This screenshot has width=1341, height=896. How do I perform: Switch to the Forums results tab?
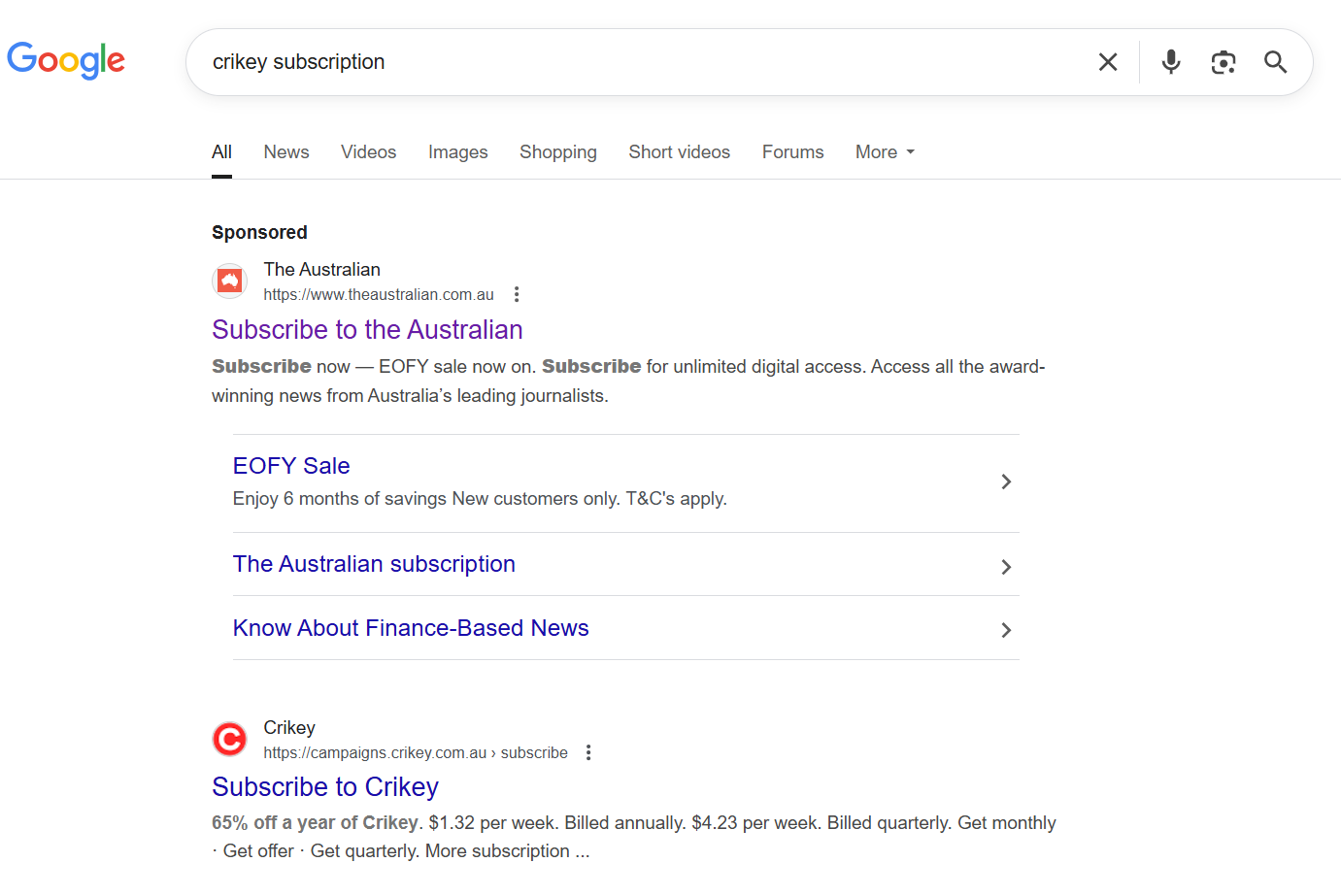[793, 152]
